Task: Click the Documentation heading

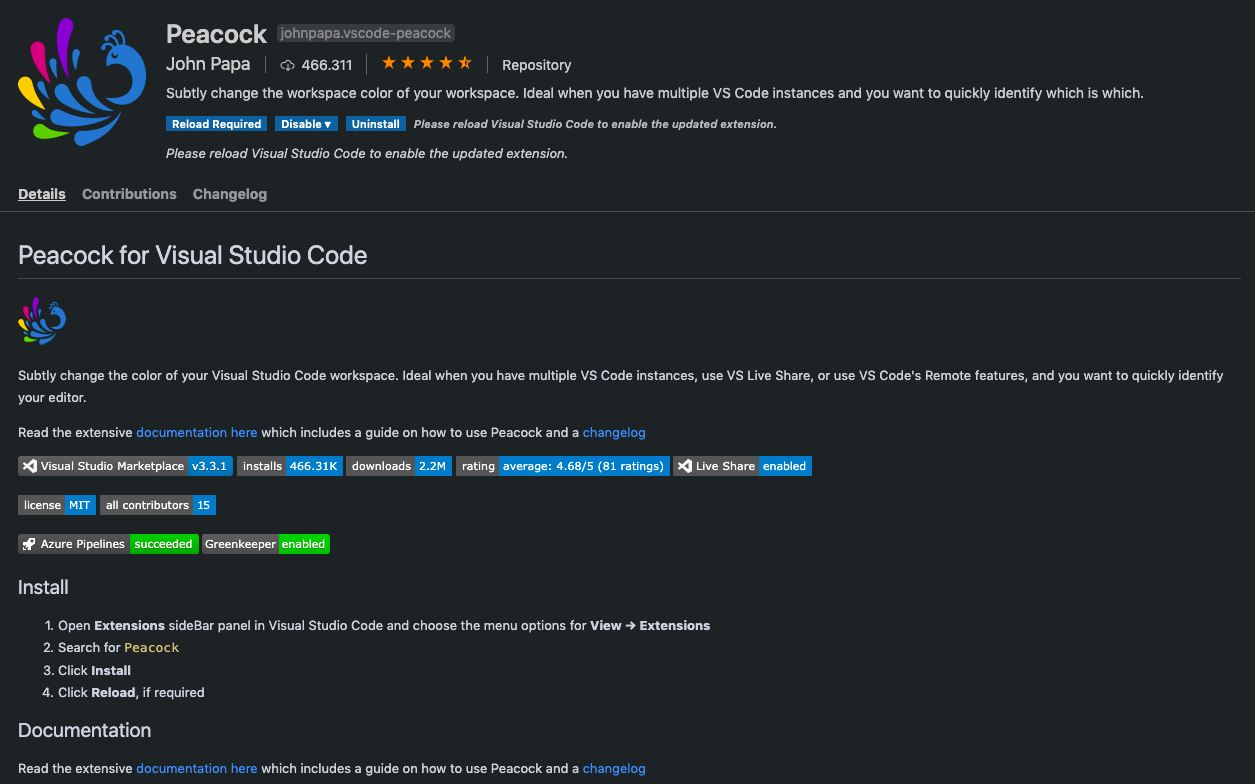Action: click(85, 730)
